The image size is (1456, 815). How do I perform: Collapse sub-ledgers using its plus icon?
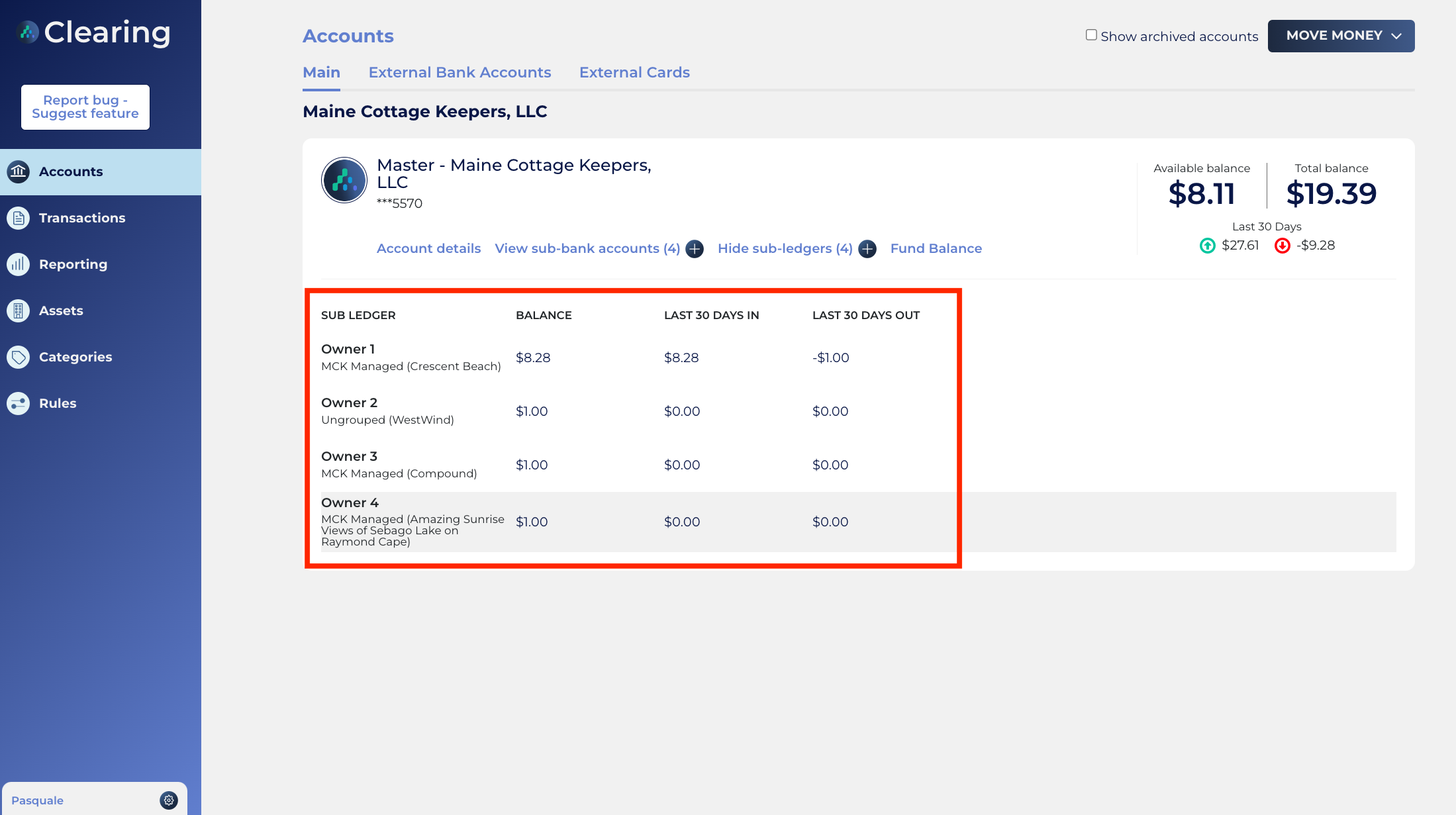point(867,249)
